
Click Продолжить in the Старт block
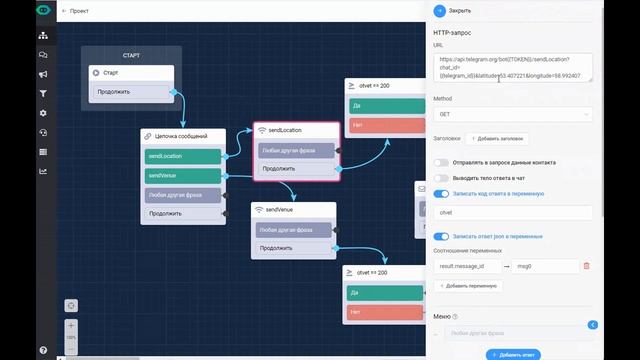tap(131, 92)
